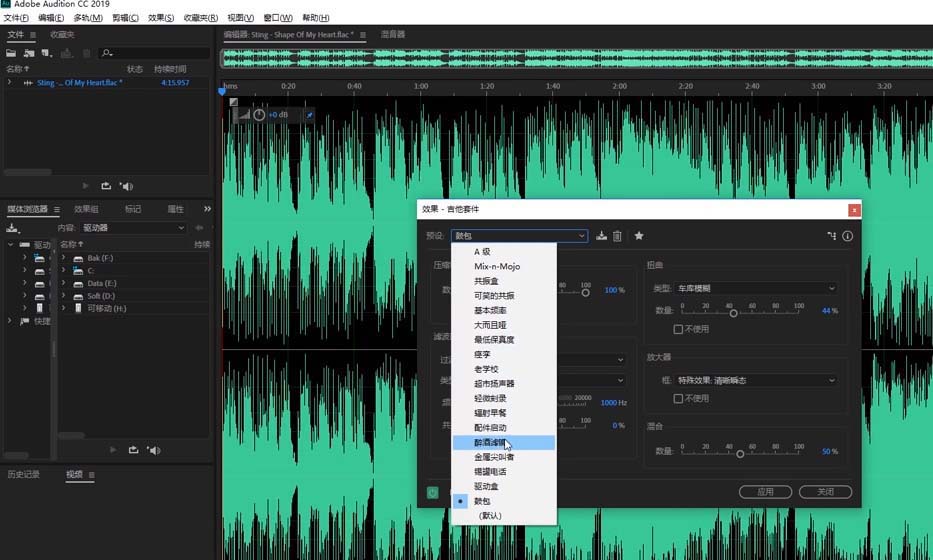The image size is (933, 560).
Task: Click the open file folder icon in Files panel
Action: coord(11,52)
